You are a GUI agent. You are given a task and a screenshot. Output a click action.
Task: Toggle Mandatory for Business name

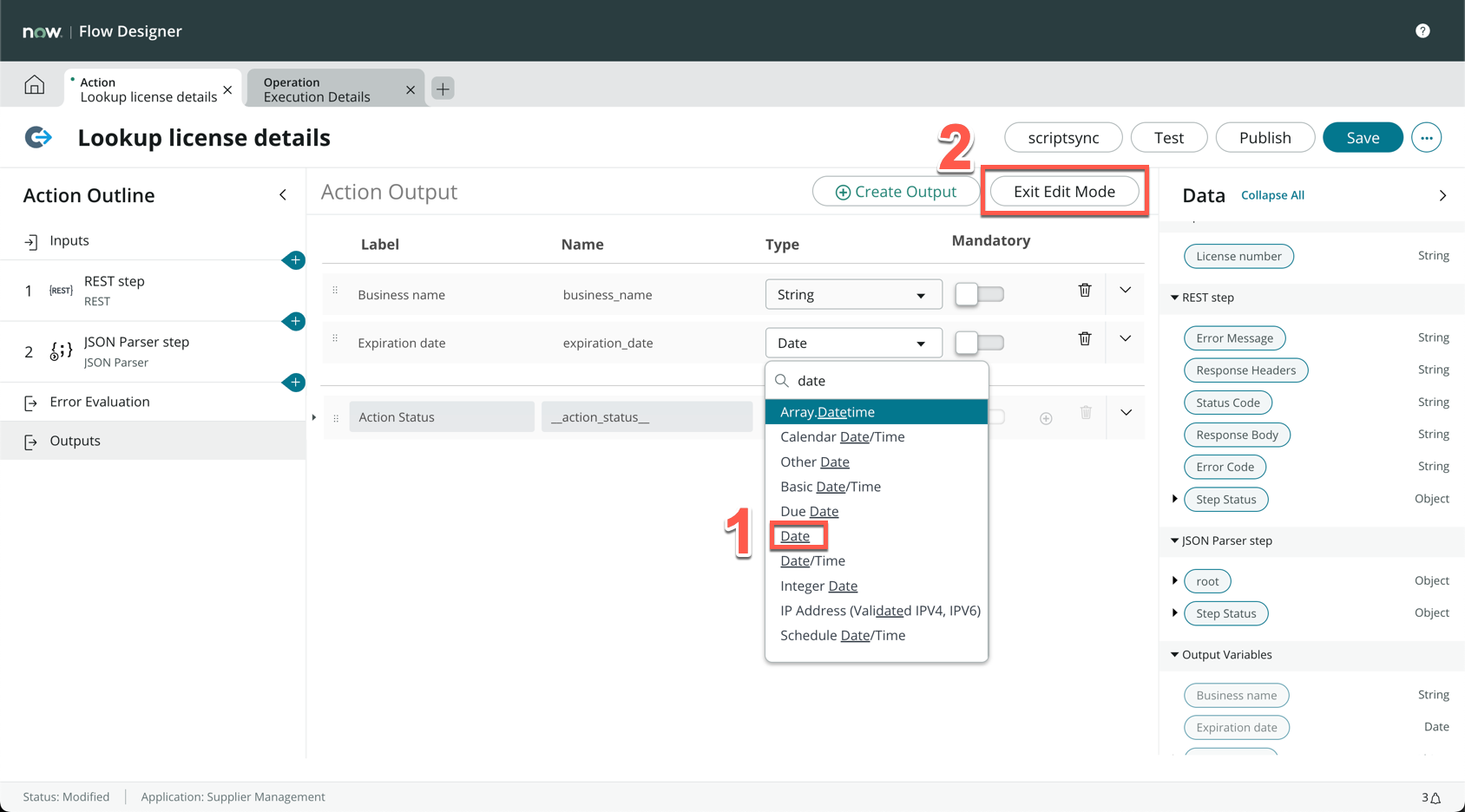point(979,295)
